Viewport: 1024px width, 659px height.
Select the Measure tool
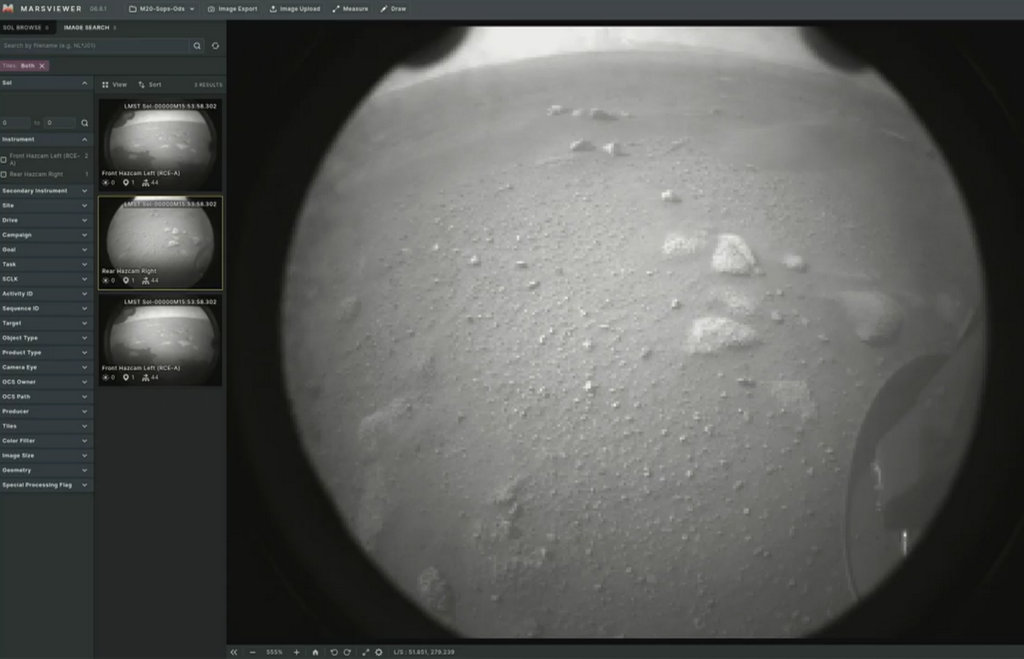point(350,8)
